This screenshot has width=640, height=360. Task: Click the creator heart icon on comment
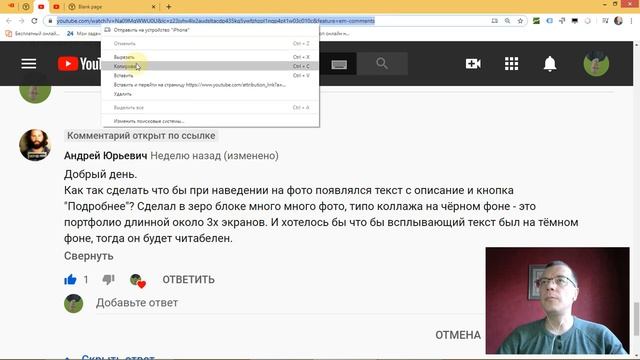[138, 280]
